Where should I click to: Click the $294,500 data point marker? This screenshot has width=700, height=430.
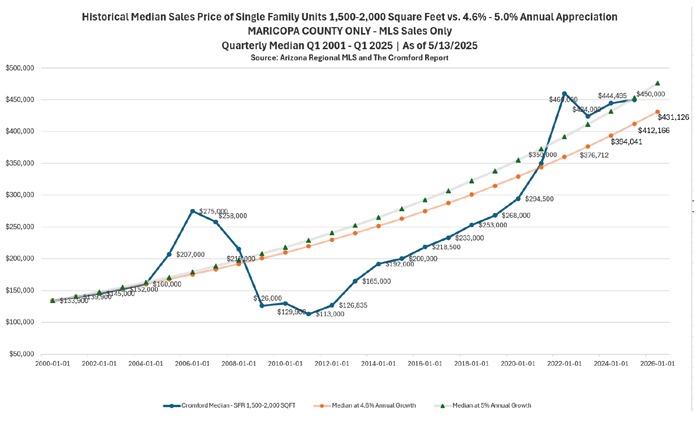pyautogui.click(x=518, y=198)
